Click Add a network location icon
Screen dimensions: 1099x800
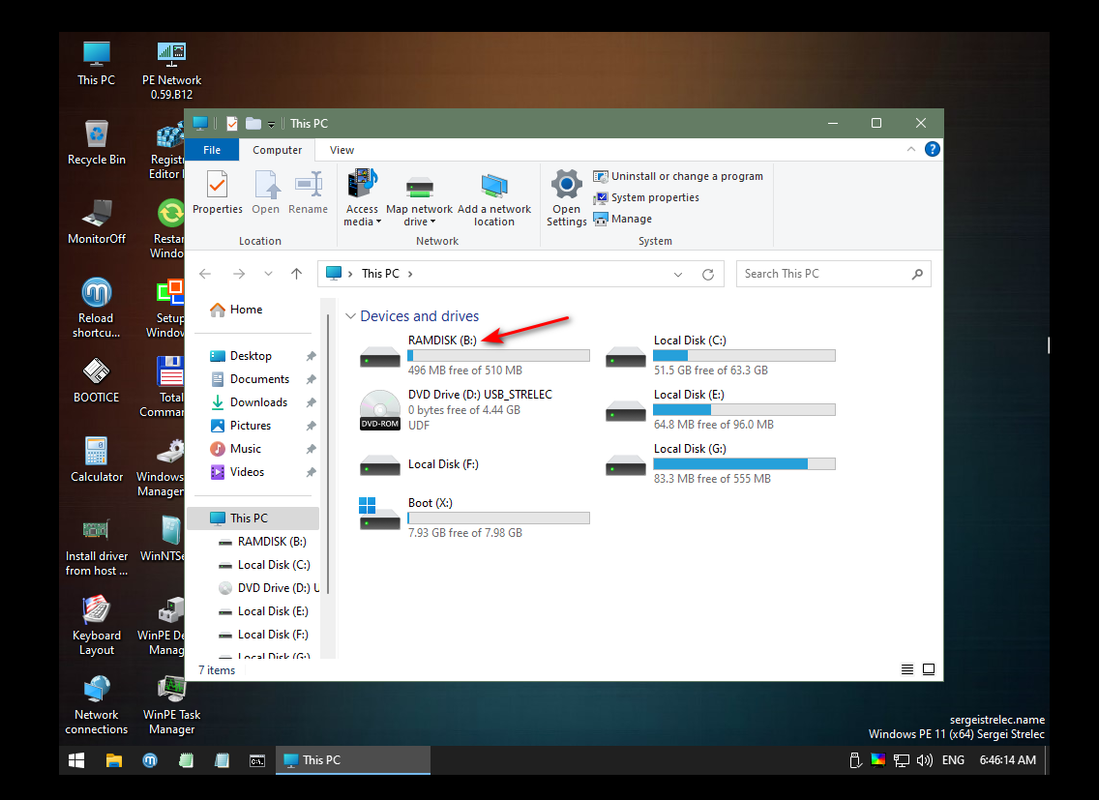[x=494, y=187]
